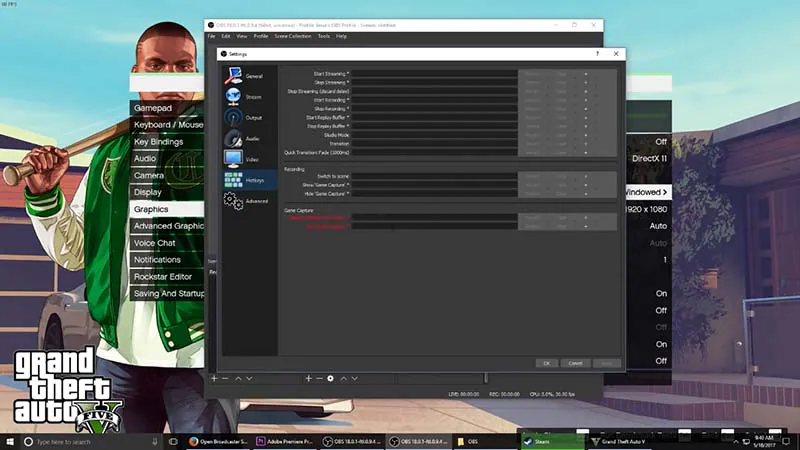This screenshot has height=450, width=800.
Task: Click the Start Streaming hotkey field
Action: point(434,74)
